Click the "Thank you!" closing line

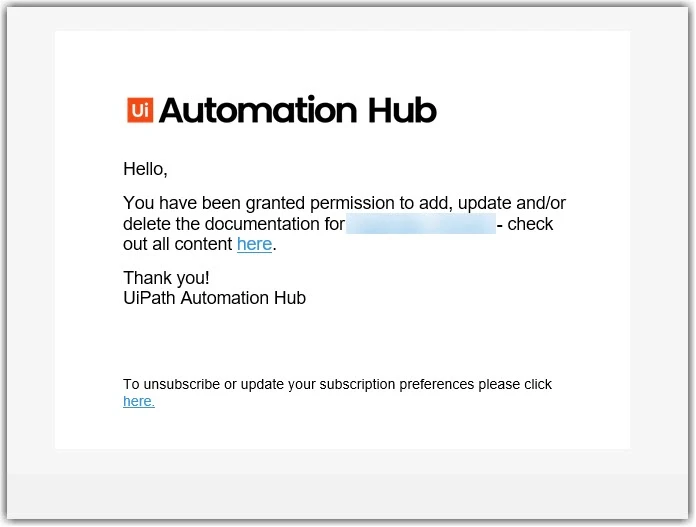click(x=166, y=278)
